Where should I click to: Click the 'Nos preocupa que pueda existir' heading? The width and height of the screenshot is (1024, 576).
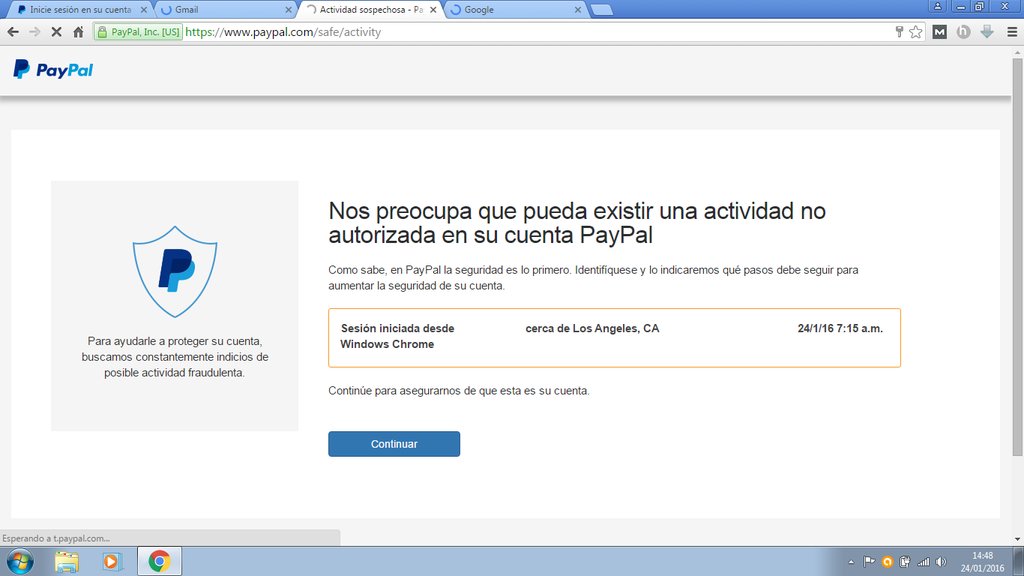(577, 223)
